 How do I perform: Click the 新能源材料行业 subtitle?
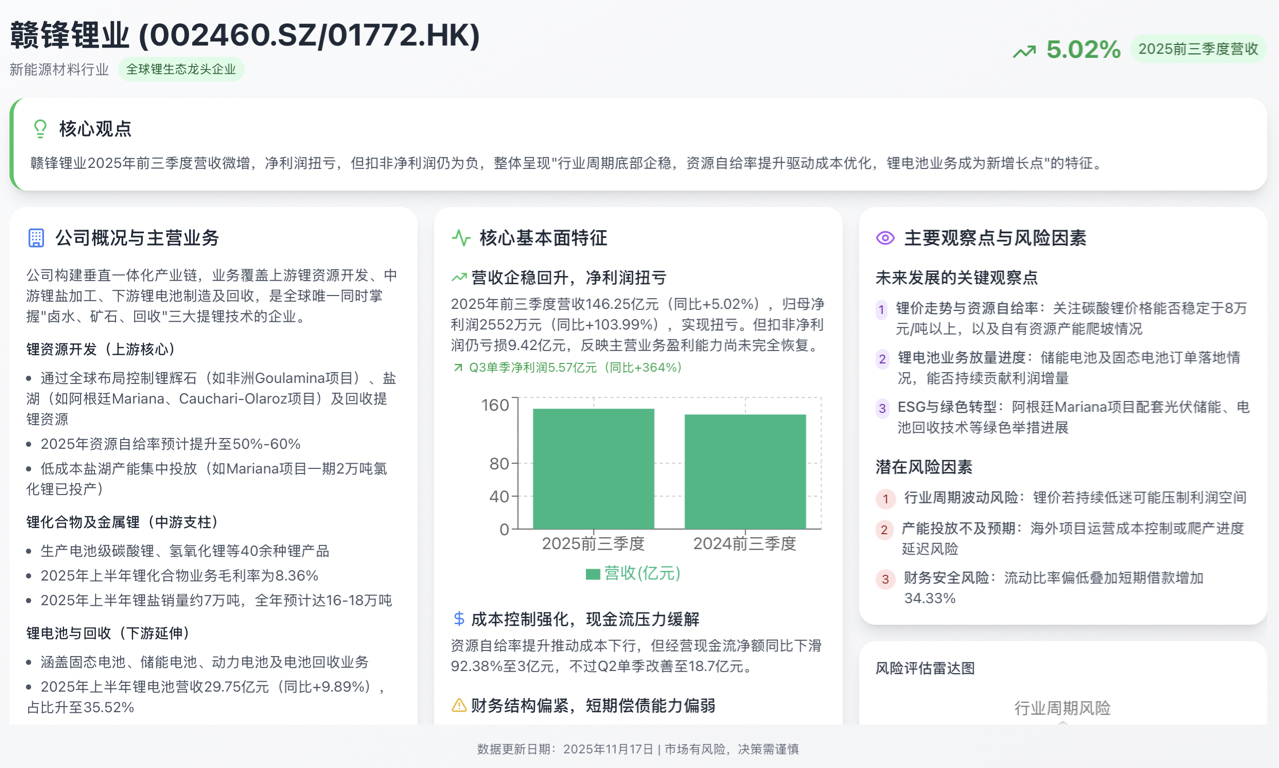(x=59, y=70)
